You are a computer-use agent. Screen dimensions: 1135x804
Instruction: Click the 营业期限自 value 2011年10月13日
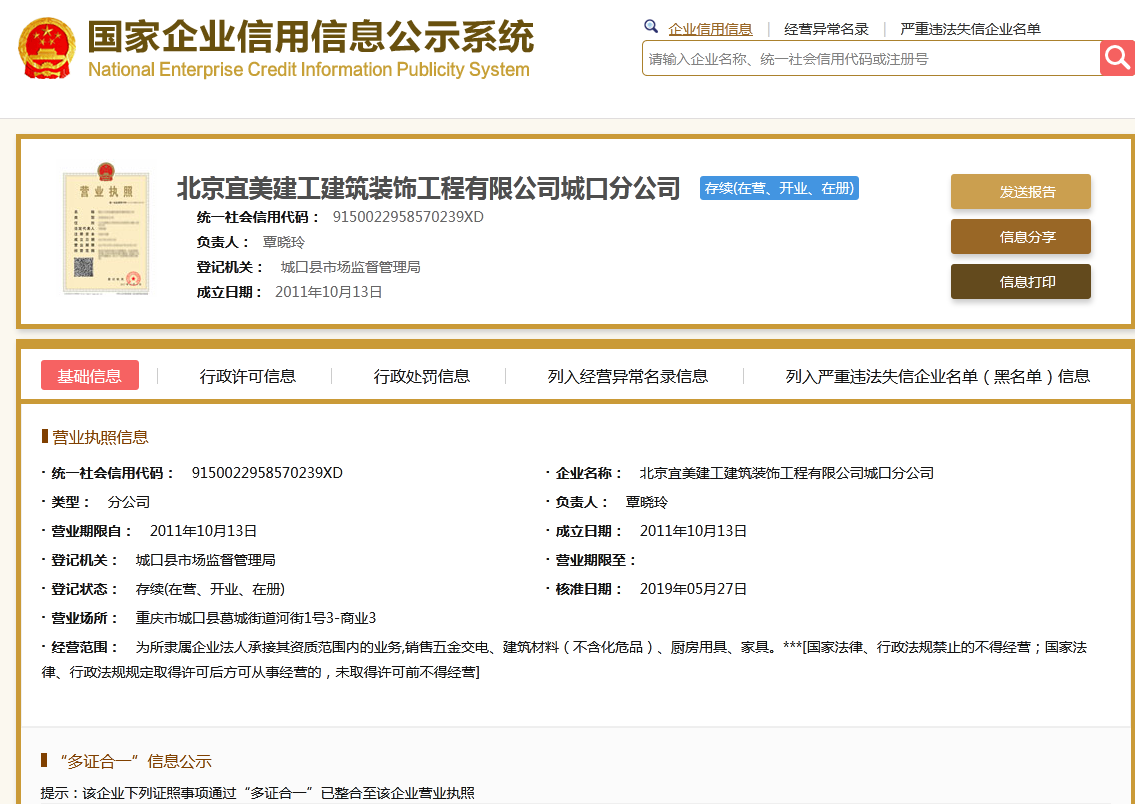203,531
